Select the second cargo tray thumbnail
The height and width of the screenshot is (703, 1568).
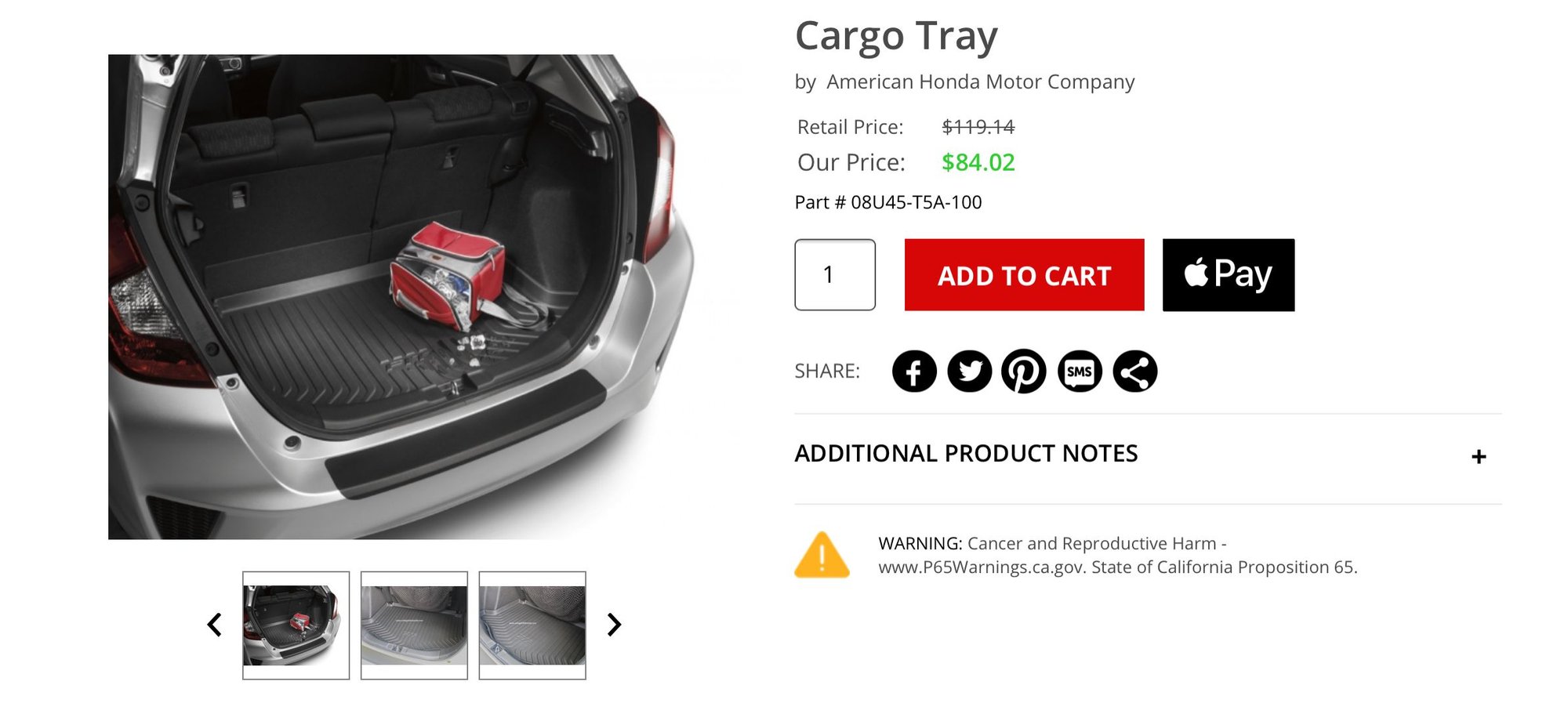tap(414, 625)
